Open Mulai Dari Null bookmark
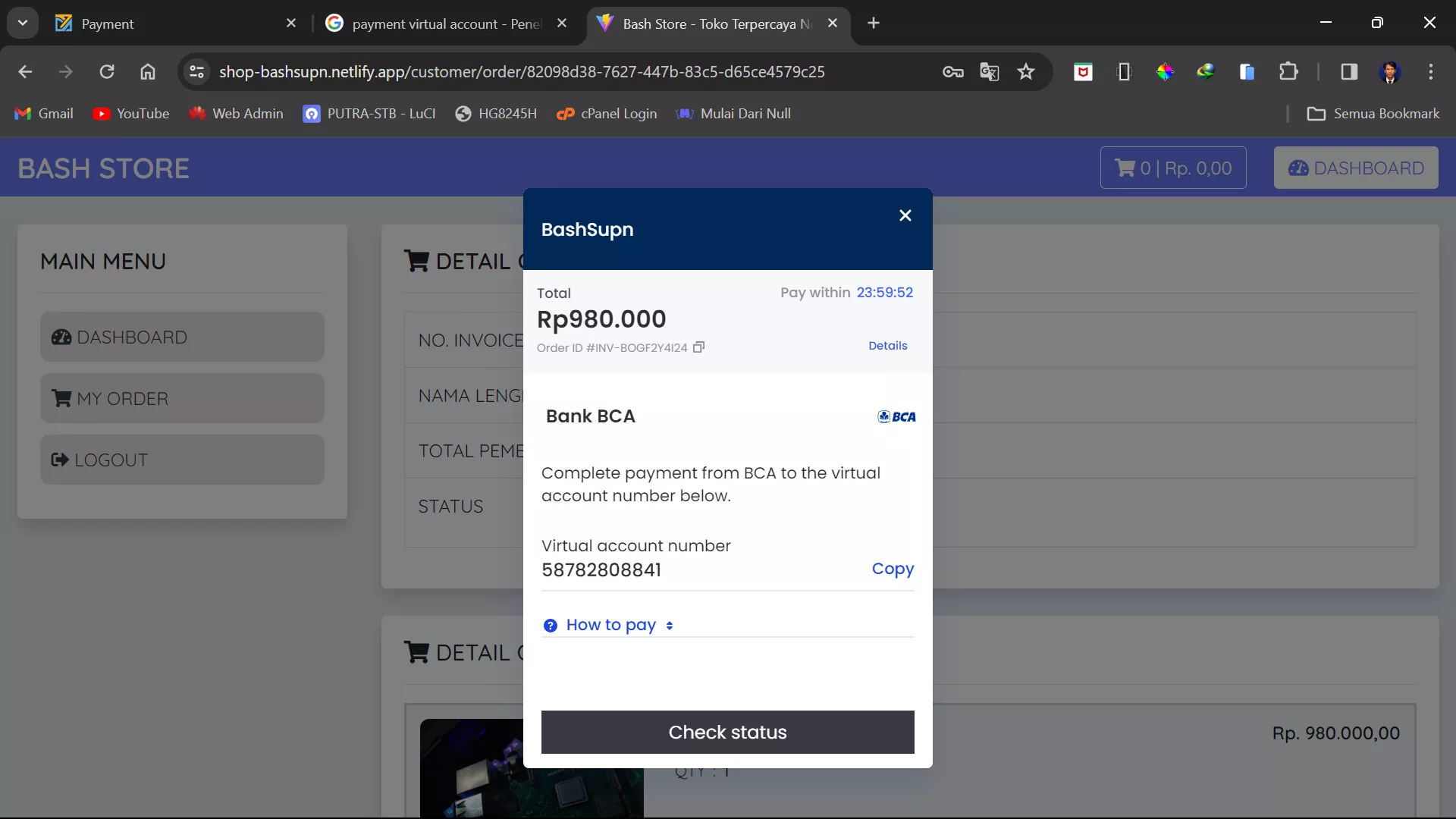1456x819 pixels. click(733, 114)
